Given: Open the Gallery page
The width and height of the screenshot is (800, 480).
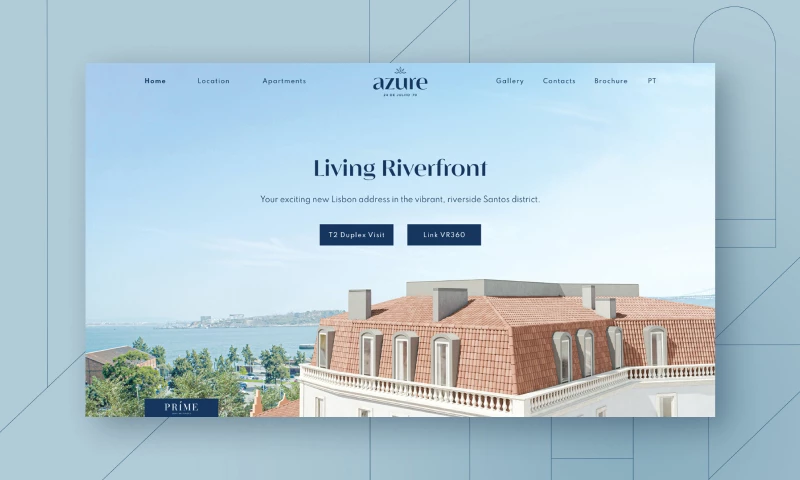Looking at the screenshot, I should [509, 81].
